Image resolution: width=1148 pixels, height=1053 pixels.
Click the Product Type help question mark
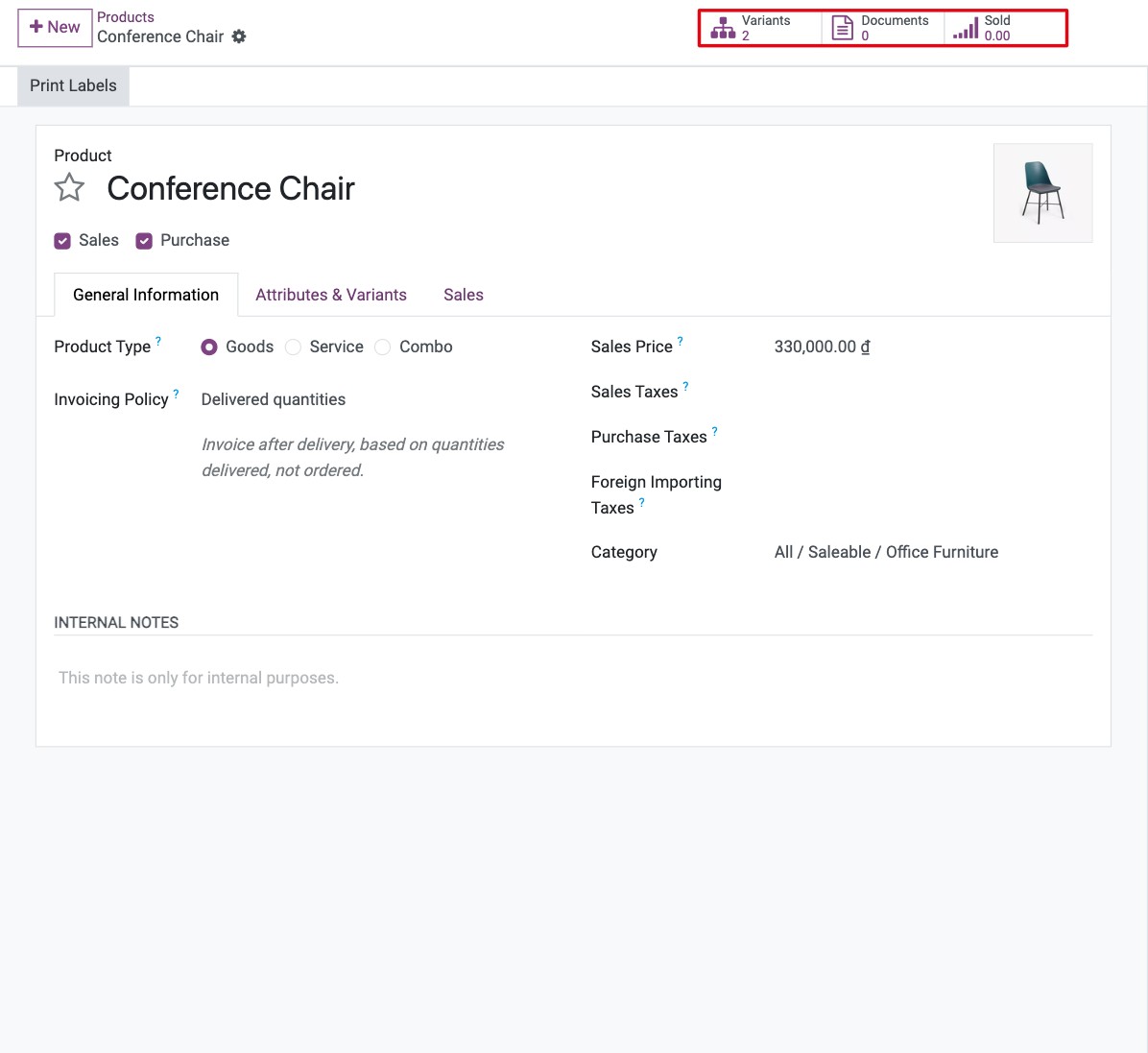(158, 341)
